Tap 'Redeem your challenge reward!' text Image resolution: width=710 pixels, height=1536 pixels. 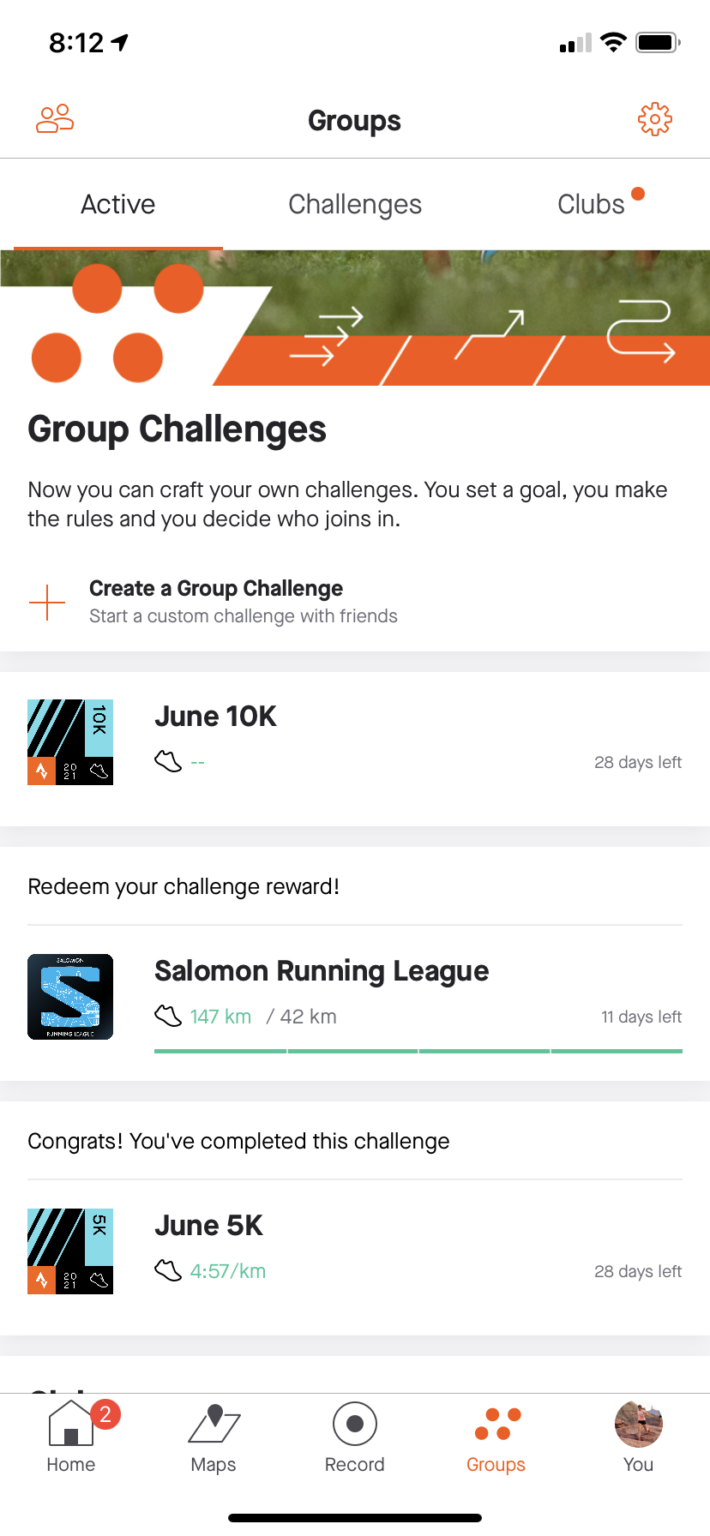tap(183, 886)
